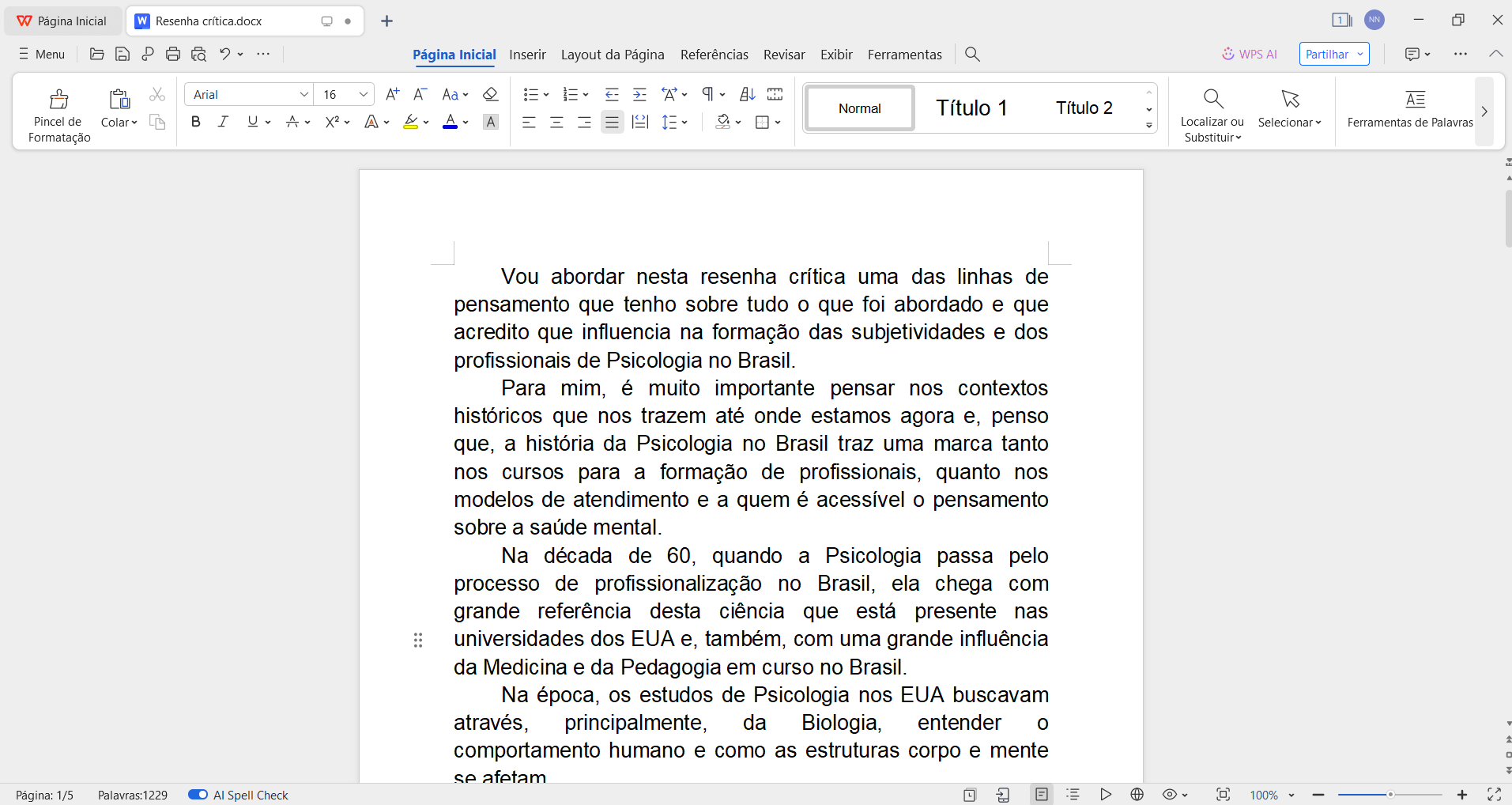Click the search magnifier in ribbon tabs
This screenshot has width=1512, height=805.
[x=973, y=54]
